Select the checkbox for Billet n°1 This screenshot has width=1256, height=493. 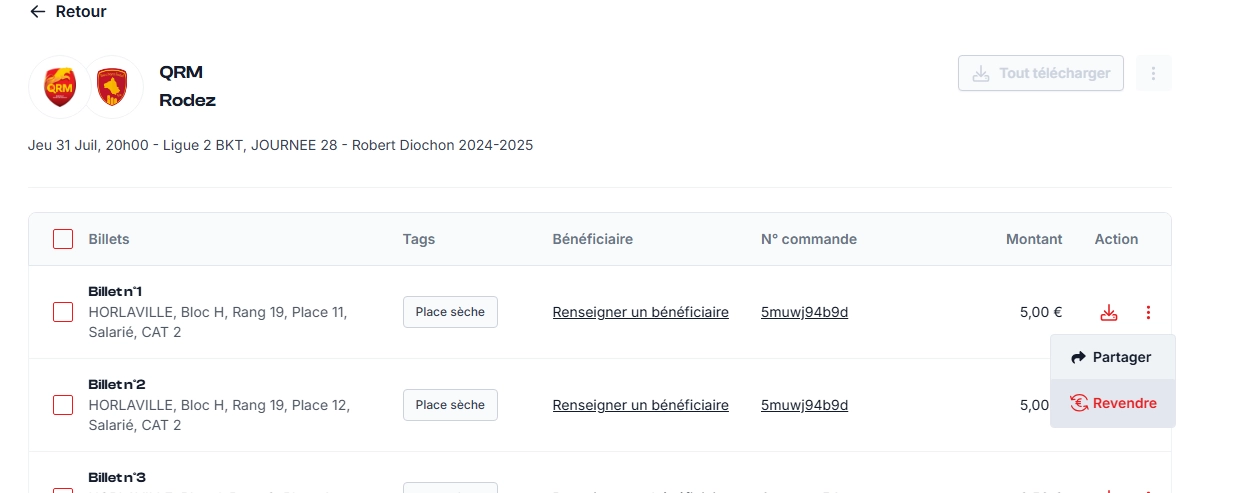coord(63,312)
